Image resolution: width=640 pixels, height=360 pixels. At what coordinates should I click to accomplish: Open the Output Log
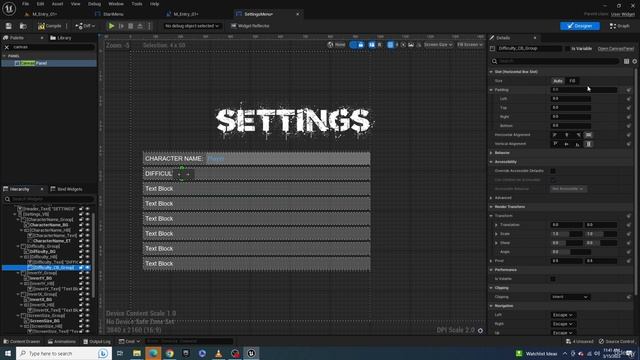[97, 341]
